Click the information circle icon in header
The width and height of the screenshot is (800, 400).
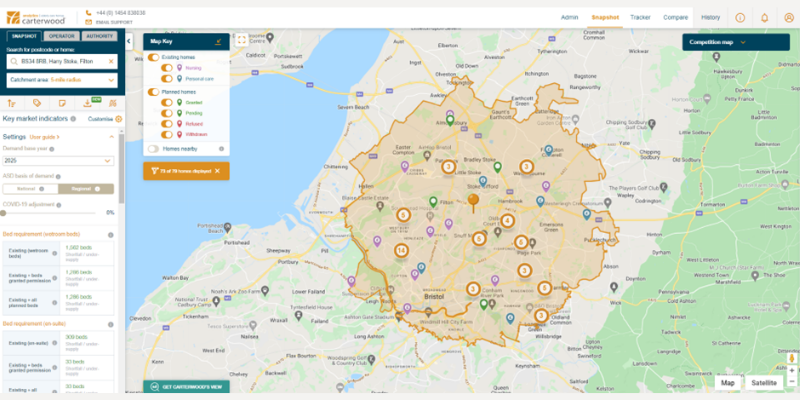click(740, 18)
